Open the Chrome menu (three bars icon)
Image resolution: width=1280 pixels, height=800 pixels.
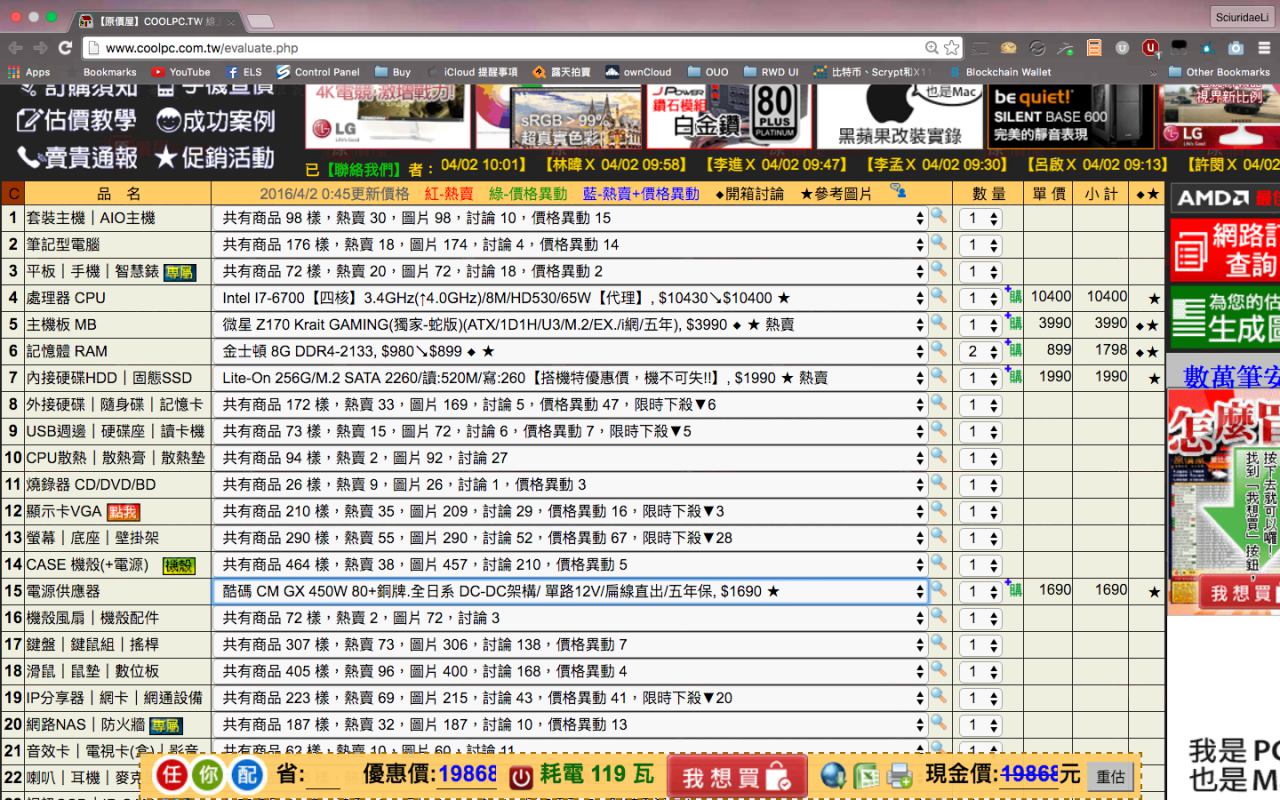pos(1263,48)
